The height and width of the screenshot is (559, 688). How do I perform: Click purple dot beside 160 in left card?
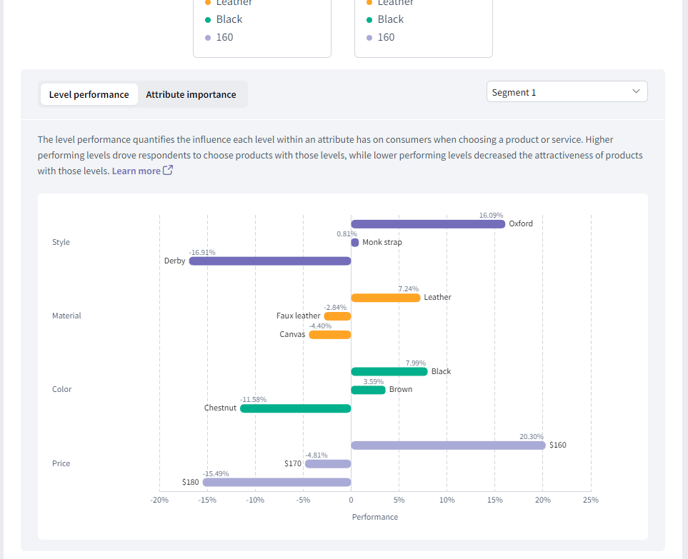(x=208, y=38)
